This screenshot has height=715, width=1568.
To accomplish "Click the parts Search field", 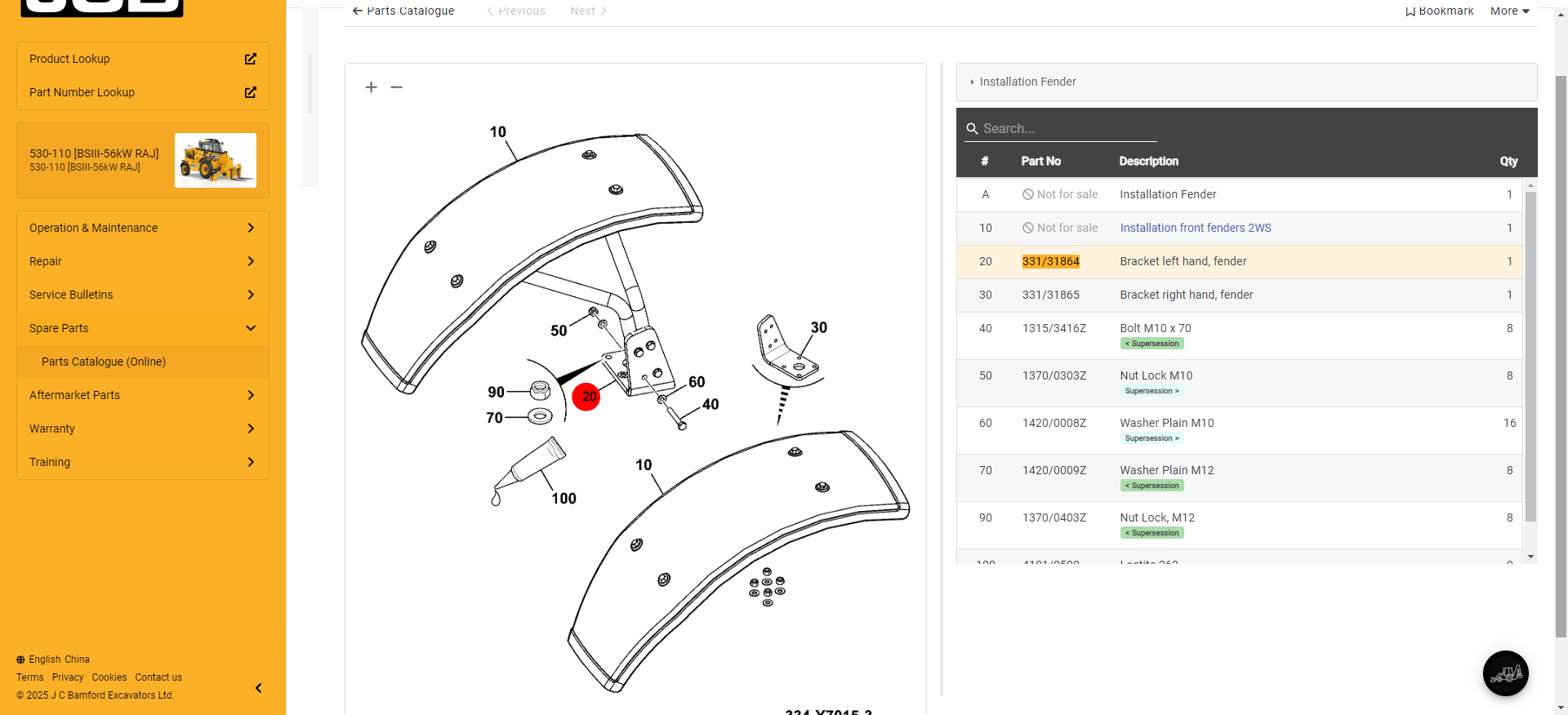I will 1062,128.
